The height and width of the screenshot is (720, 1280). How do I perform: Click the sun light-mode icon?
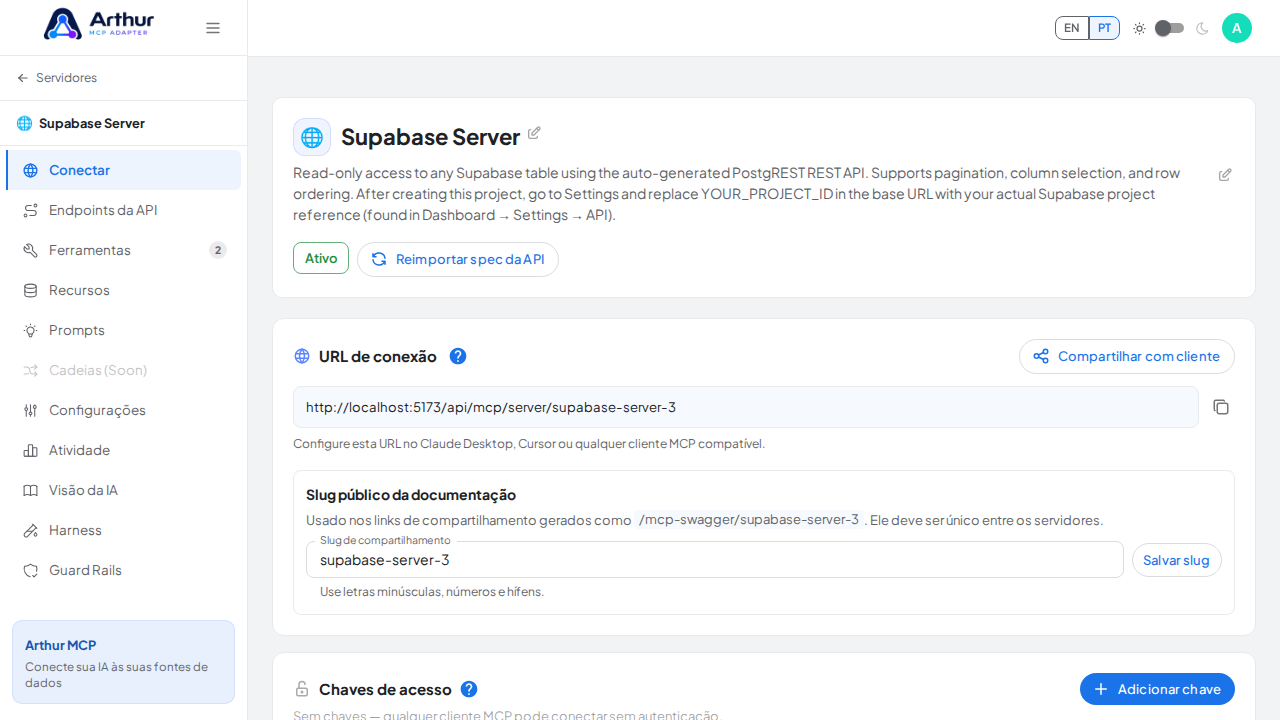(x=1139, y=28)
